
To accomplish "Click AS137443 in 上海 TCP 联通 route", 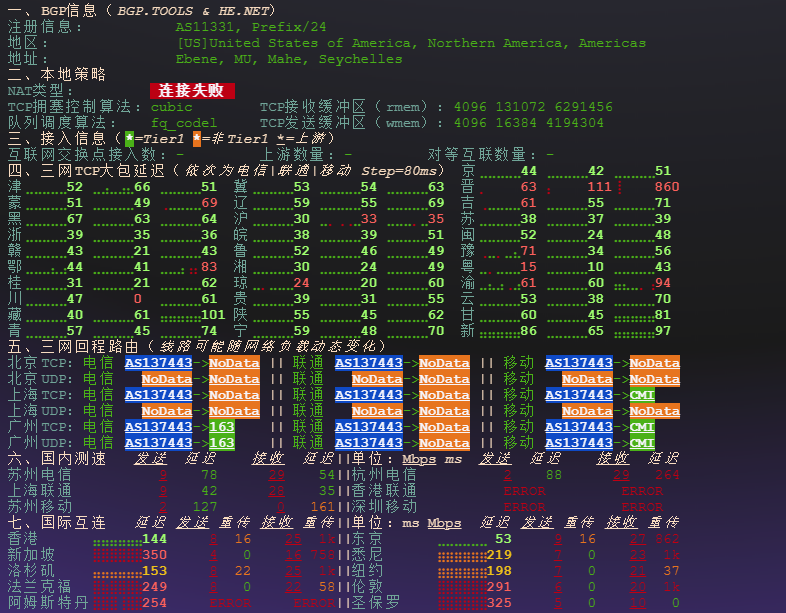I will (368, 395).
